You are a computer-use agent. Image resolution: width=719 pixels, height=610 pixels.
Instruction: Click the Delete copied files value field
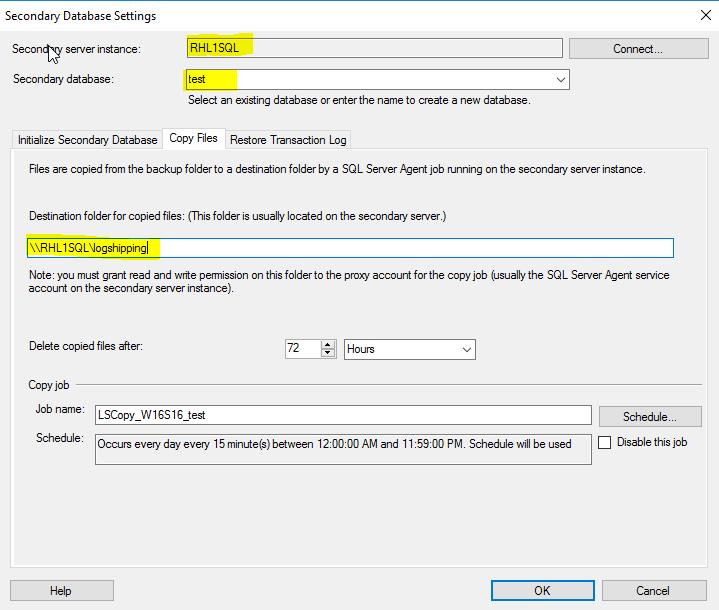pyautogui.click(x=303, y=349)
